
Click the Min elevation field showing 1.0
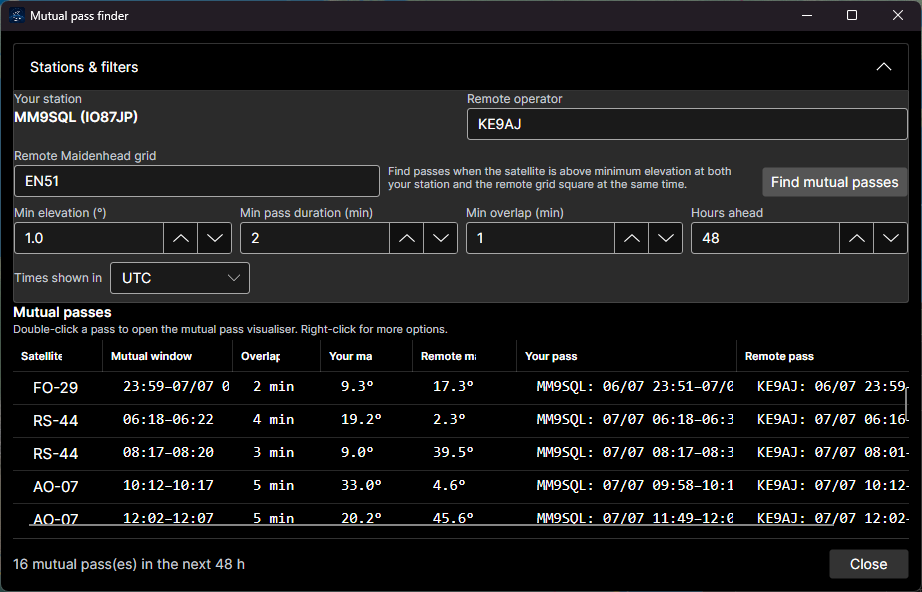(89, 238)
